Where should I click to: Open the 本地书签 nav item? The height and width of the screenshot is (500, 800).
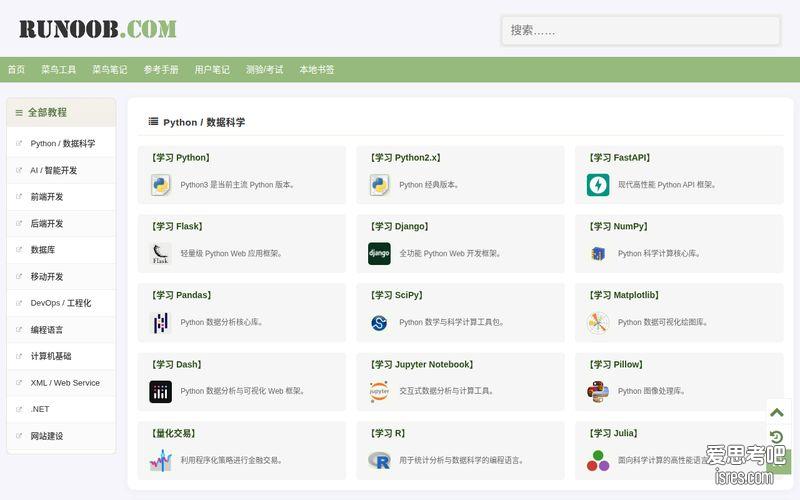(x=317, y=69)
